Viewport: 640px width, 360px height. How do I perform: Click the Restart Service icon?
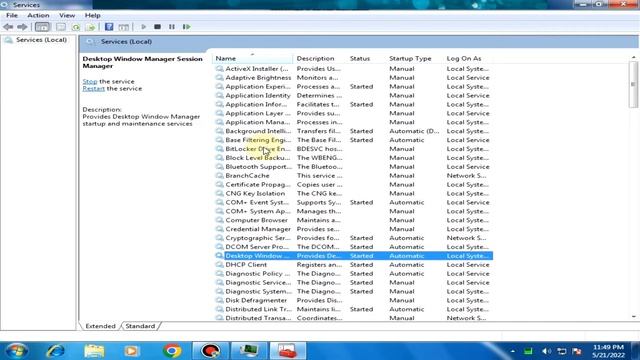click(x=187, y=27)
